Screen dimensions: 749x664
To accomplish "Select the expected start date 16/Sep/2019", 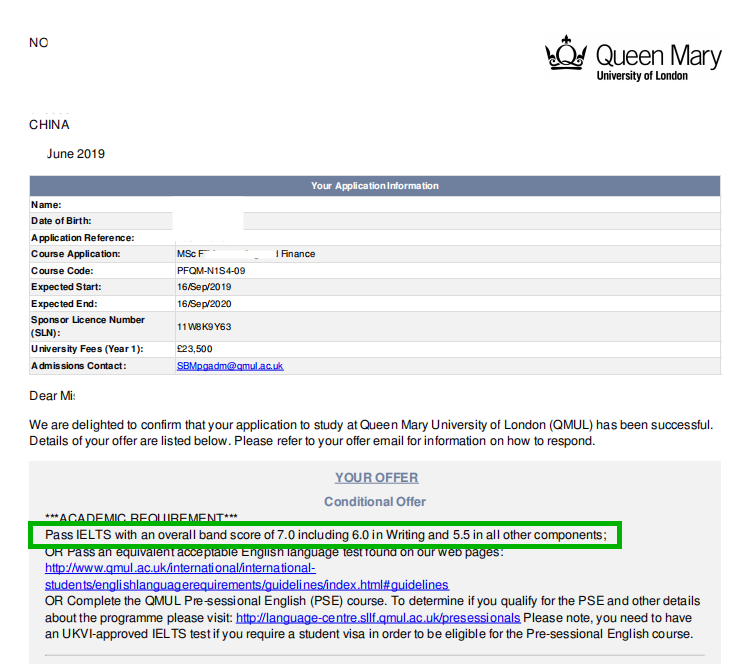I will (x=204, y=287).
